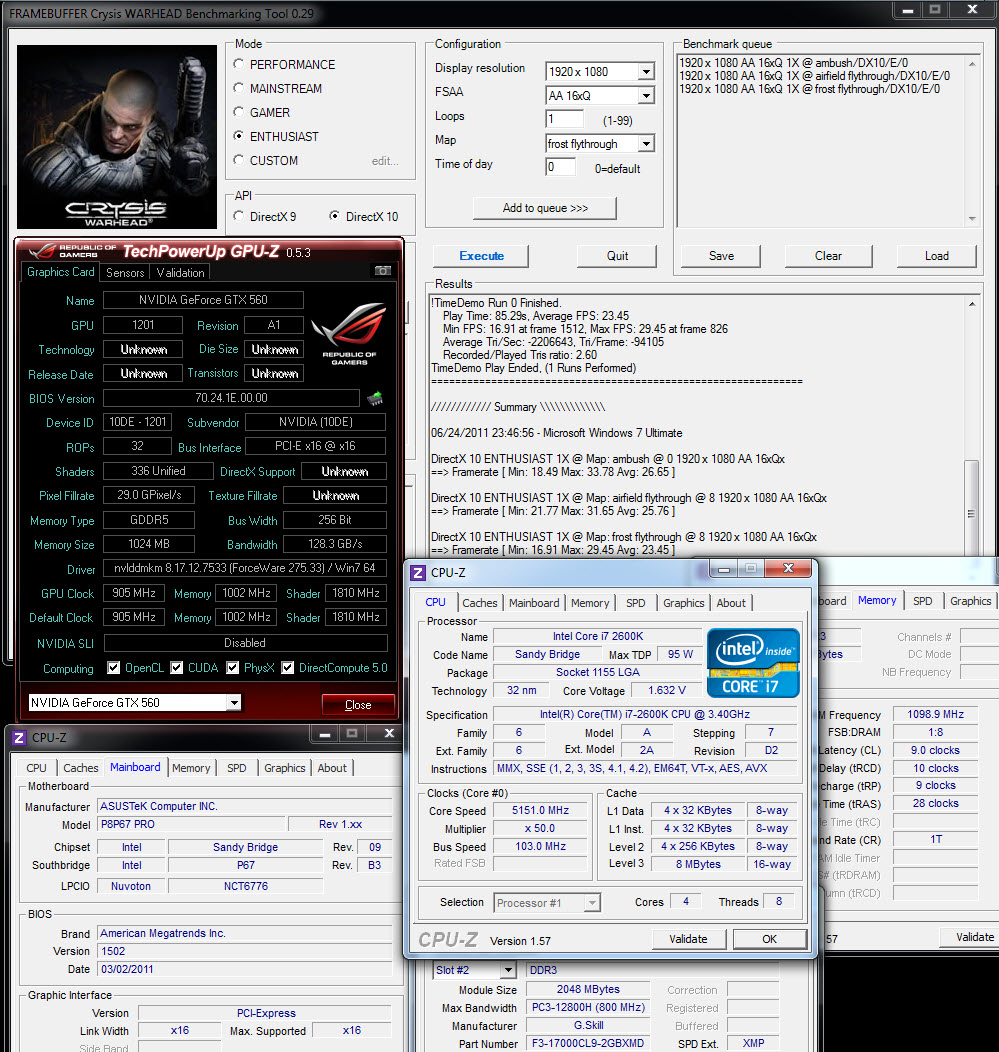Open Caches tab in front CPU-Z window
This screenshot has width=999, height=1052.
[480, 603]
